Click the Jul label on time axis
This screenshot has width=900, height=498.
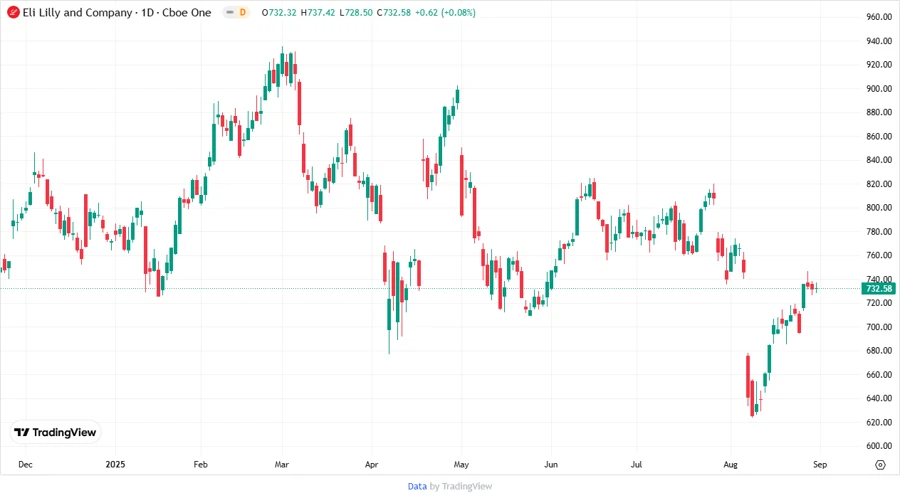636,465
